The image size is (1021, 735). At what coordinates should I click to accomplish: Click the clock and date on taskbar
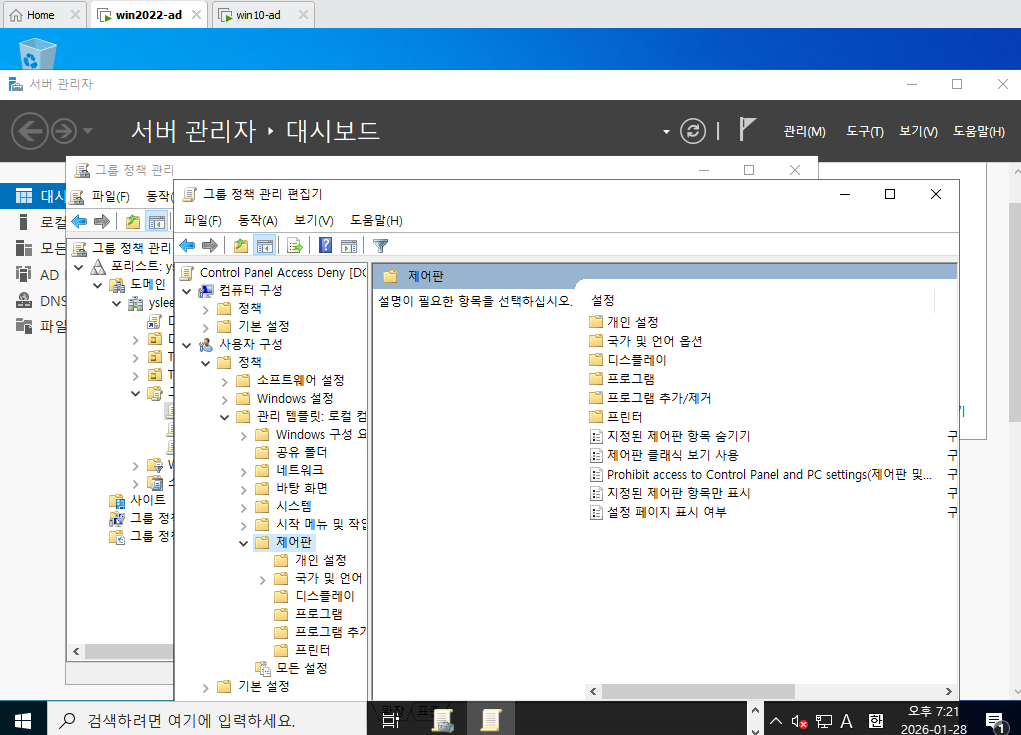(x=934, y=720)
